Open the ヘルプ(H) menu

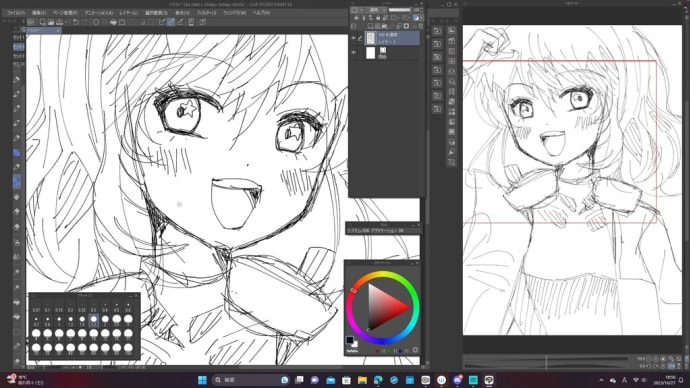point(261,13)
